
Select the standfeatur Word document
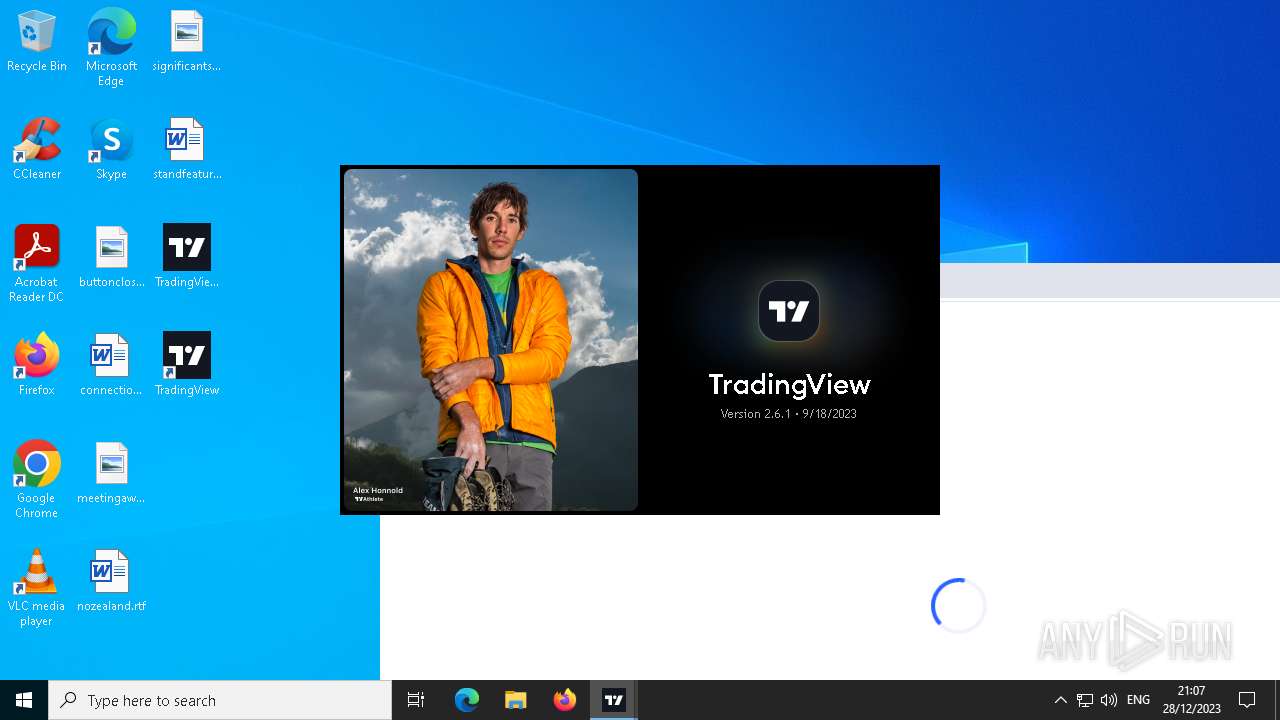tap(186, 149)
